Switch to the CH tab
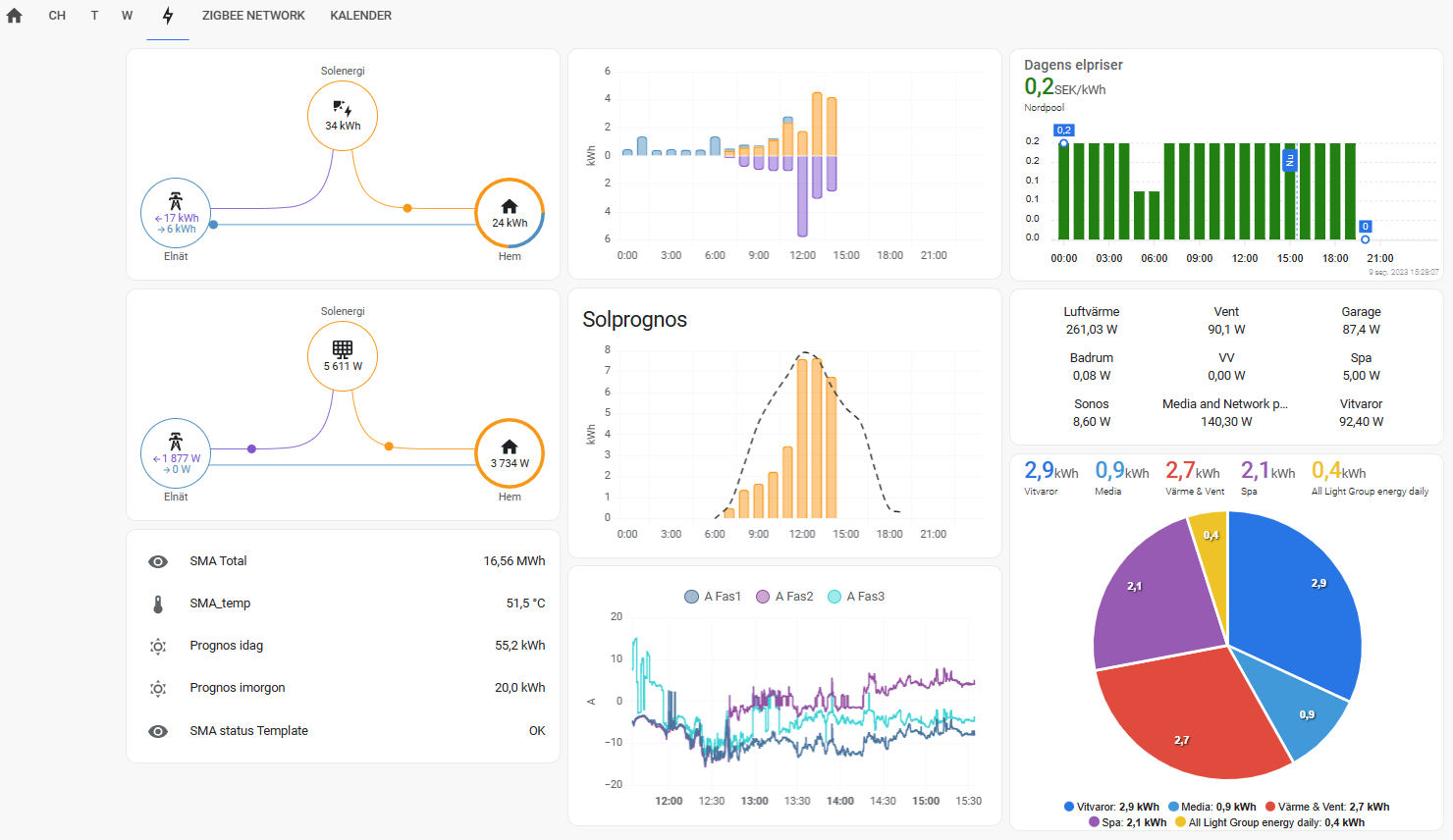 pos(57,16)
